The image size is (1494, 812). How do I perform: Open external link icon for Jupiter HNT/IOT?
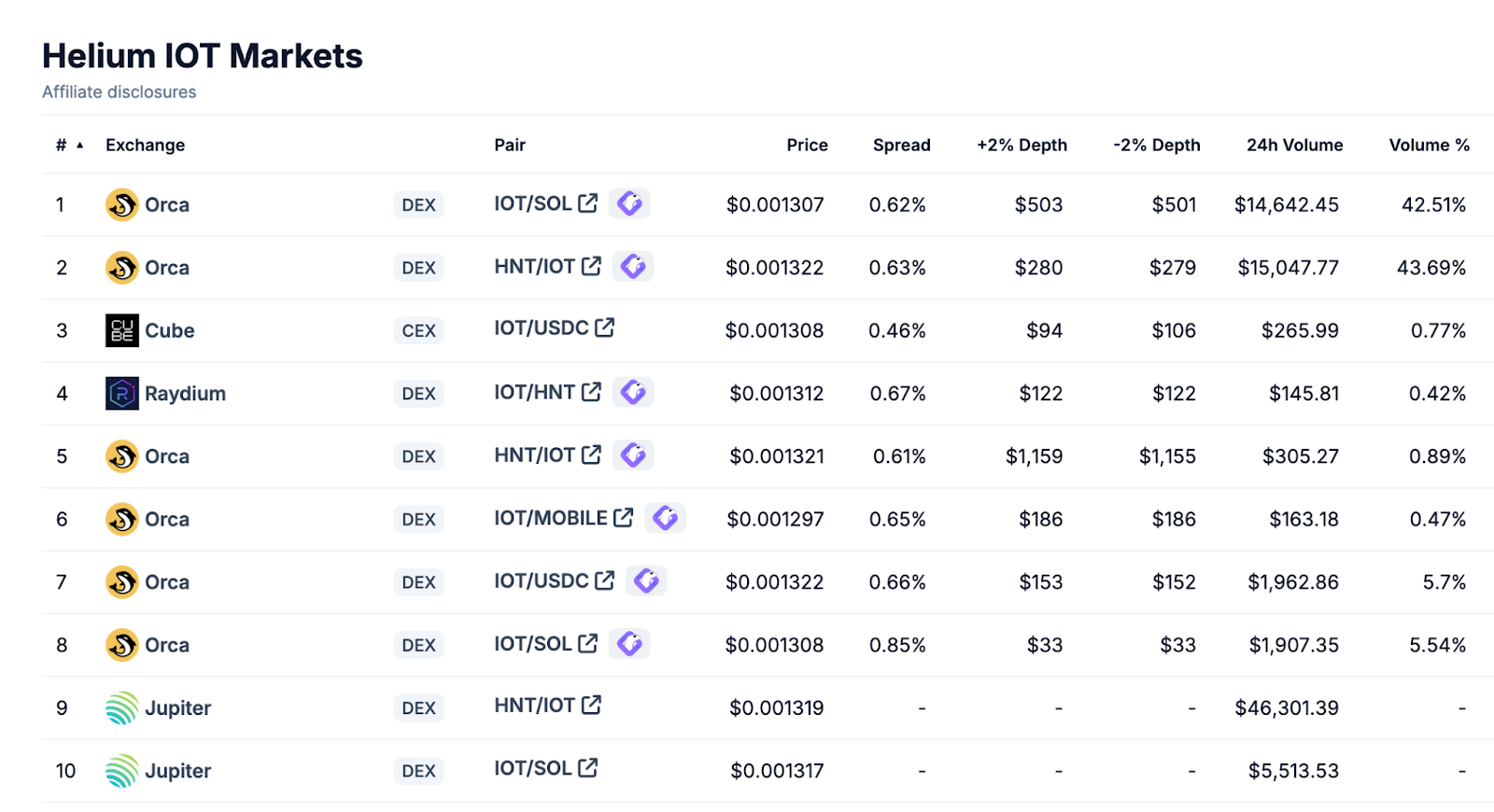591,705
